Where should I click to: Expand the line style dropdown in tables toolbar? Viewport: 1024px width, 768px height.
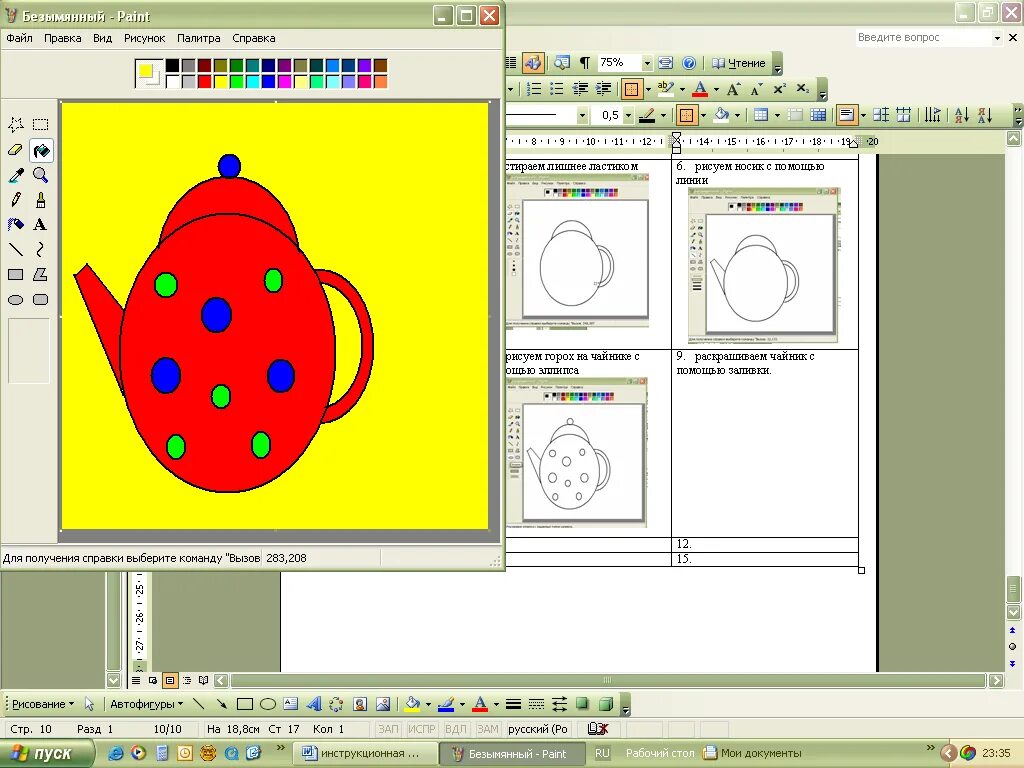(582, 116)
